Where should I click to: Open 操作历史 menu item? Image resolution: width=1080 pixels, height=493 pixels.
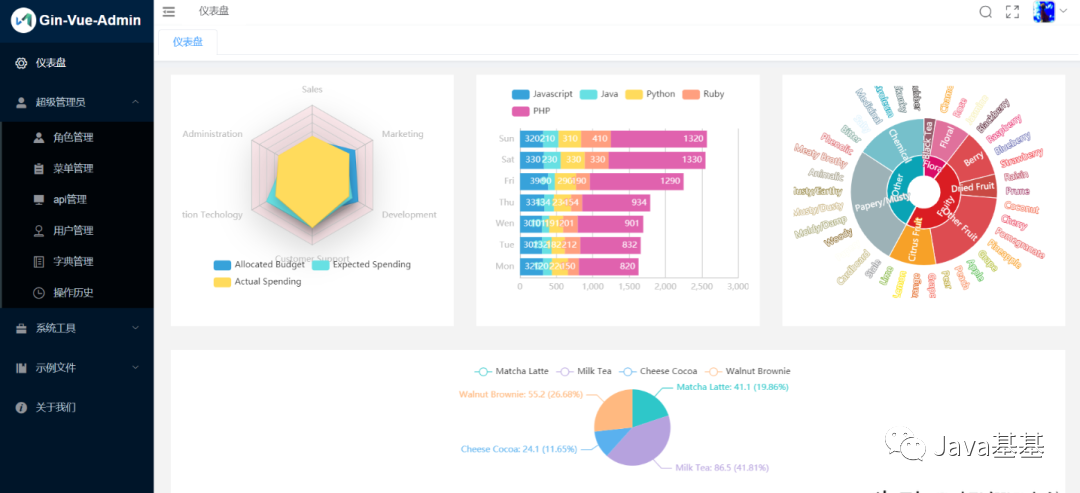(78, 293)
